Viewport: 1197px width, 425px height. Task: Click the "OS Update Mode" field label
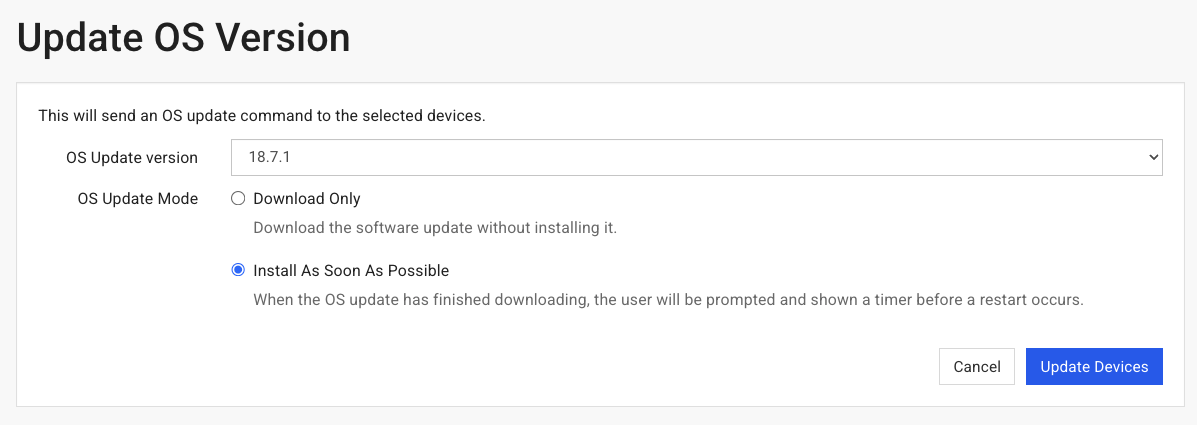[138, 198]
